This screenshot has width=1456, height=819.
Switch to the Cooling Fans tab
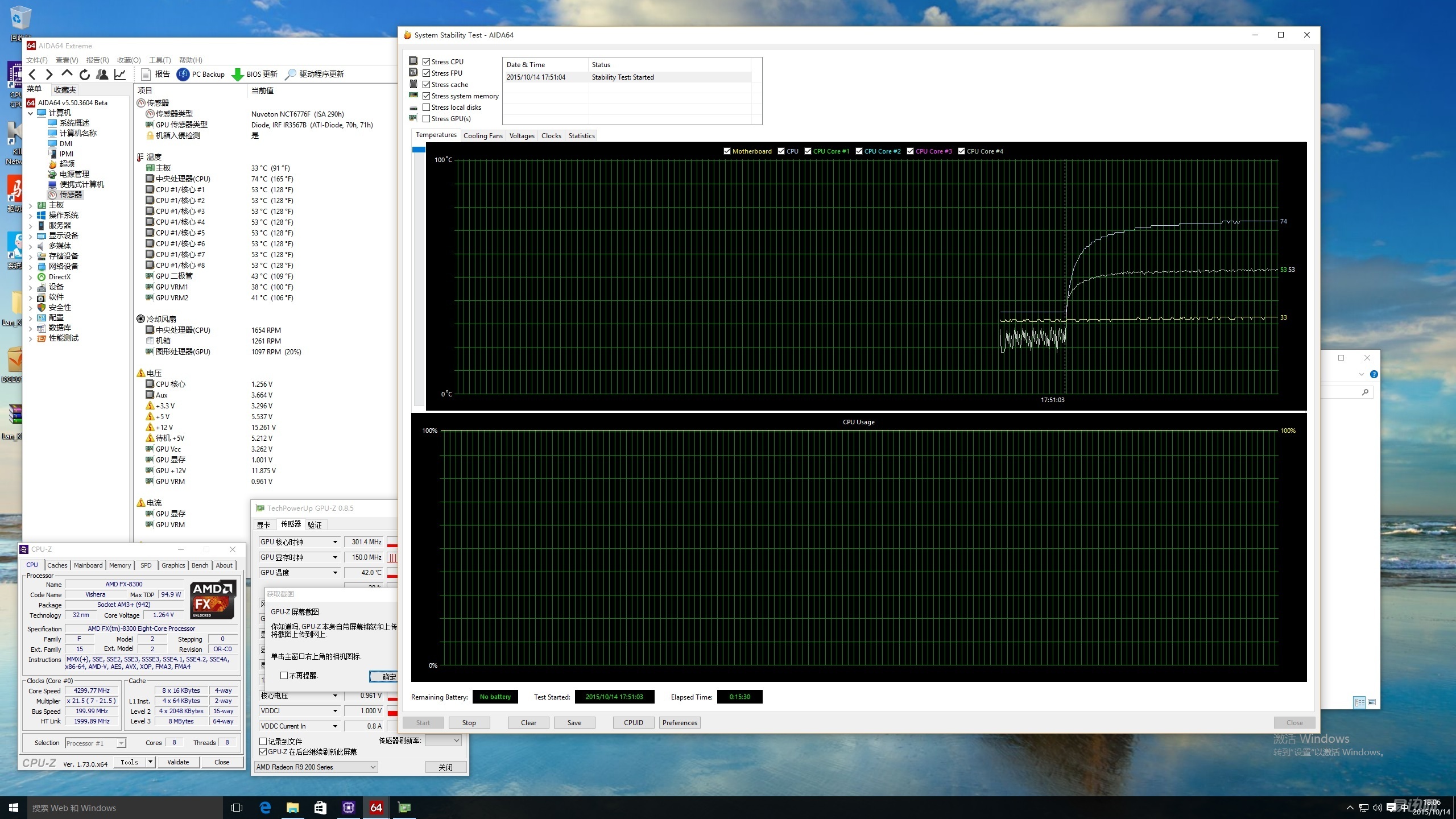[x=483, y=136]
